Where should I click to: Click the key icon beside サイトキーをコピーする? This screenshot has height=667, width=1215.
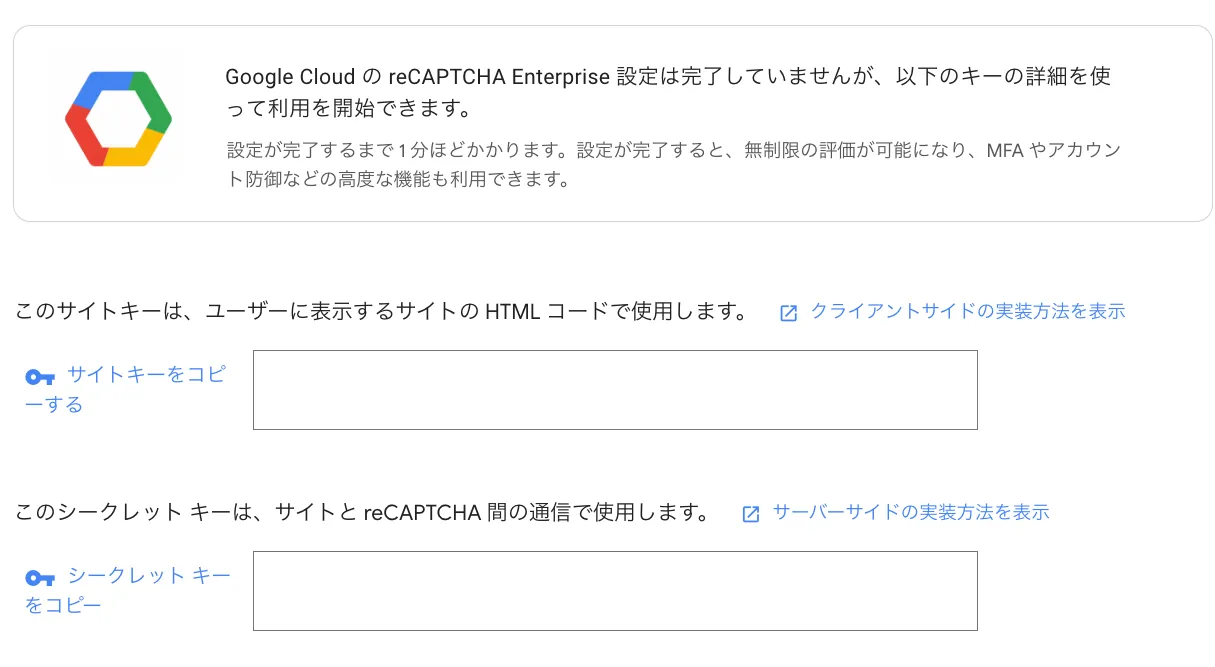point(40,377)
